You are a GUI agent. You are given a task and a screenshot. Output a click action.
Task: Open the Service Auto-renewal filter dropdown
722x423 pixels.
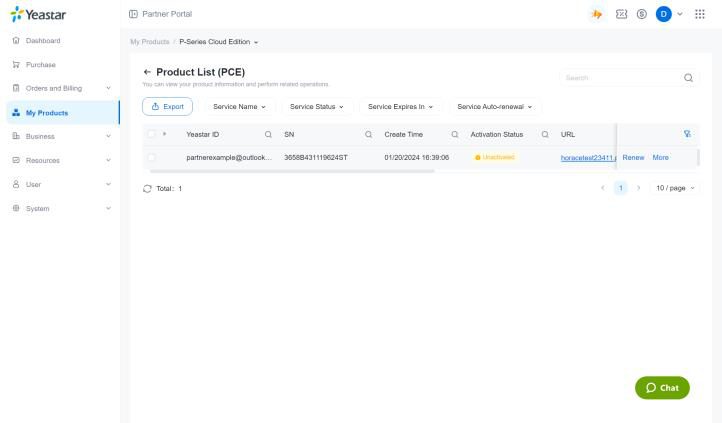495,107
